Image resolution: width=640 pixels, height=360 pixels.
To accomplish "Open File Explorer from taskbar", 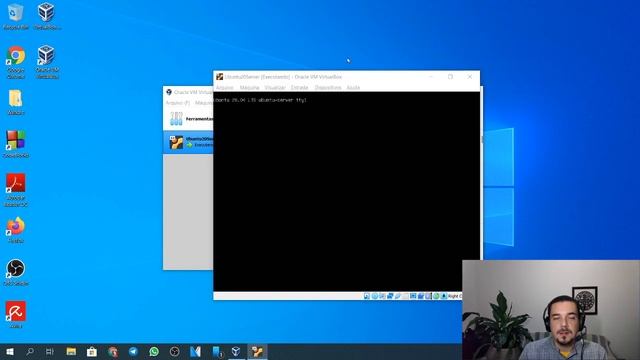I will (71, 351).
